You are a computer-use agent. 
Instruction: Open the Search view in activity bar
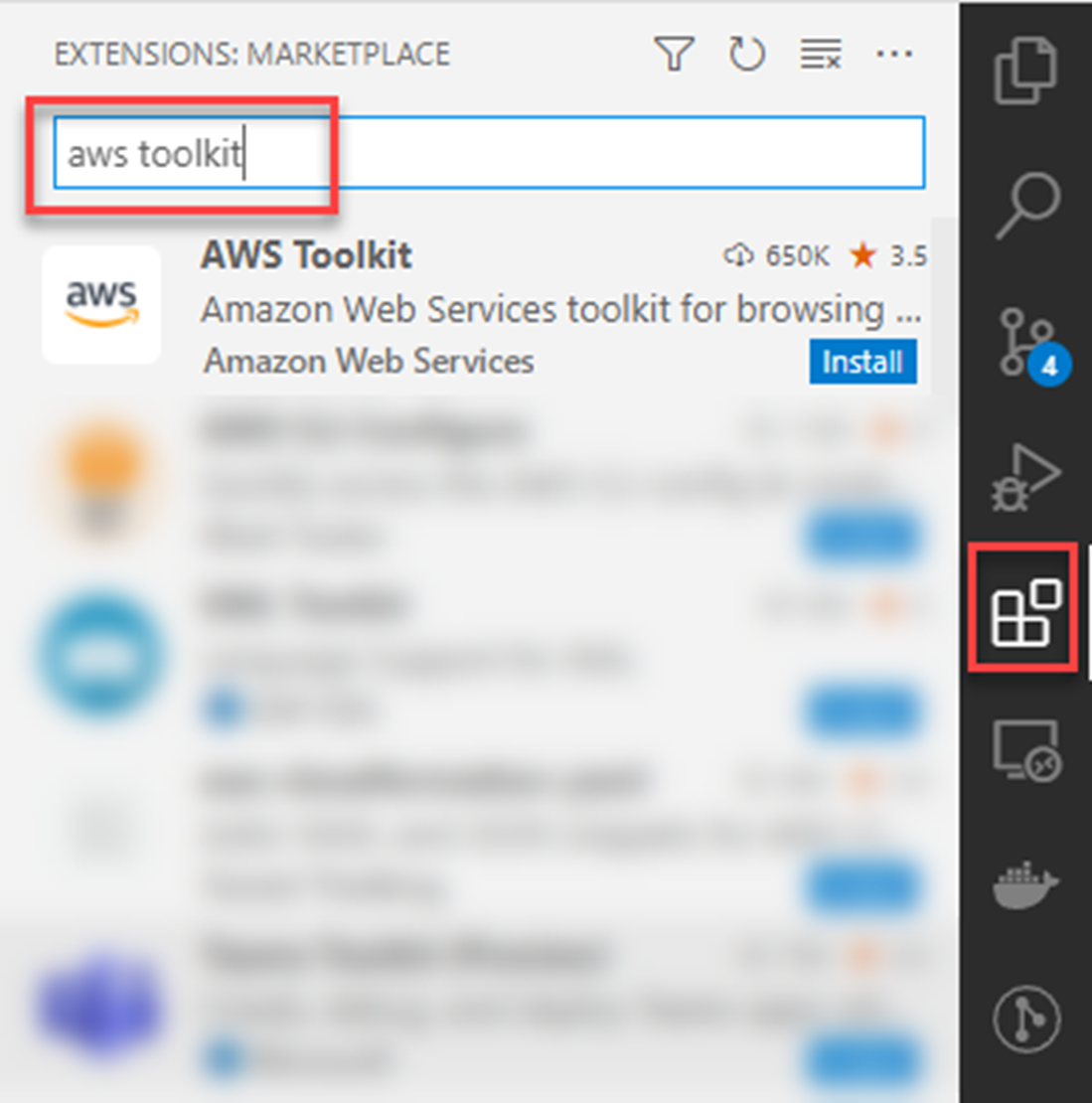pos(1027,205)
